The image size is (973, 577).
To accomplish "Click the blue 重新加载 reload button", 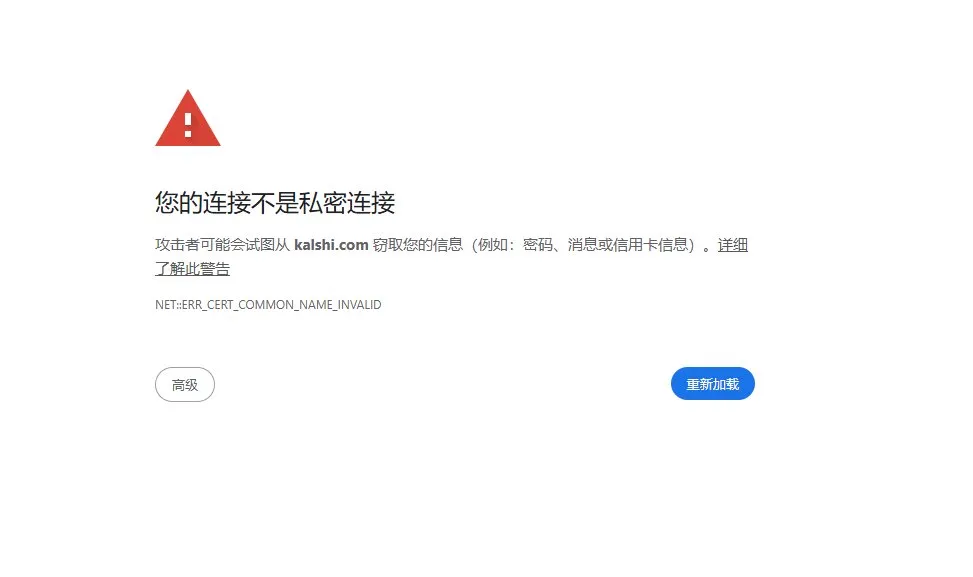I will (712, 384).
